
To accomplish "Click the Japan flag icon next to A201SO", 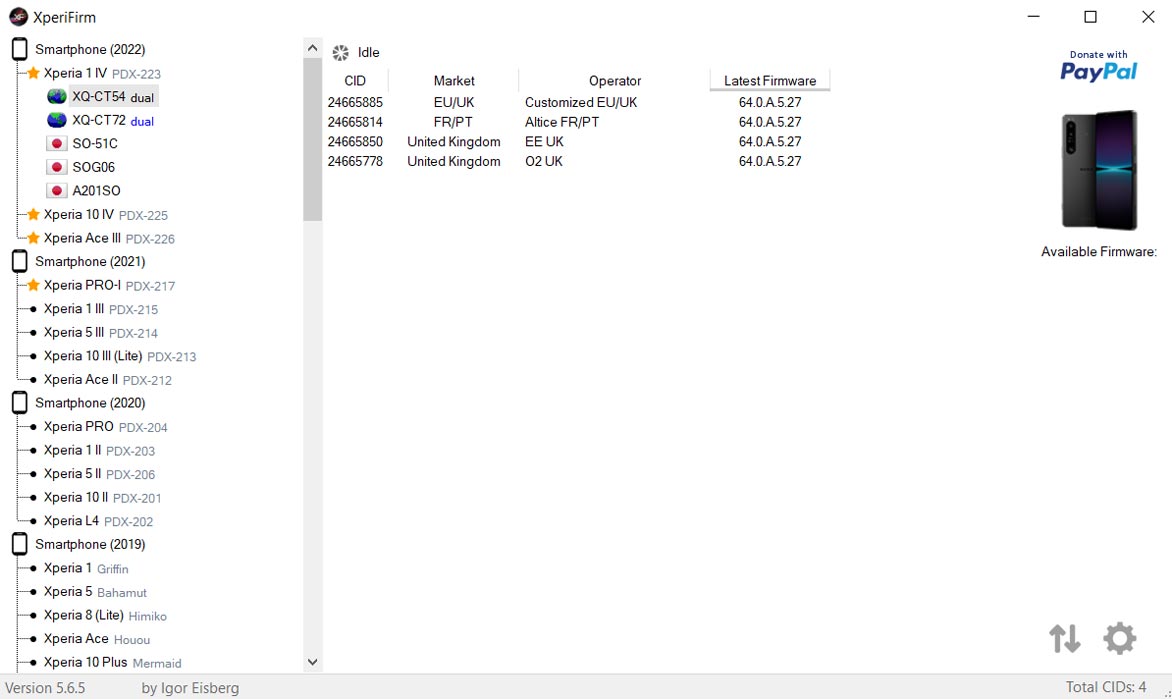I will pyautogui.click(x=56, y=191).
